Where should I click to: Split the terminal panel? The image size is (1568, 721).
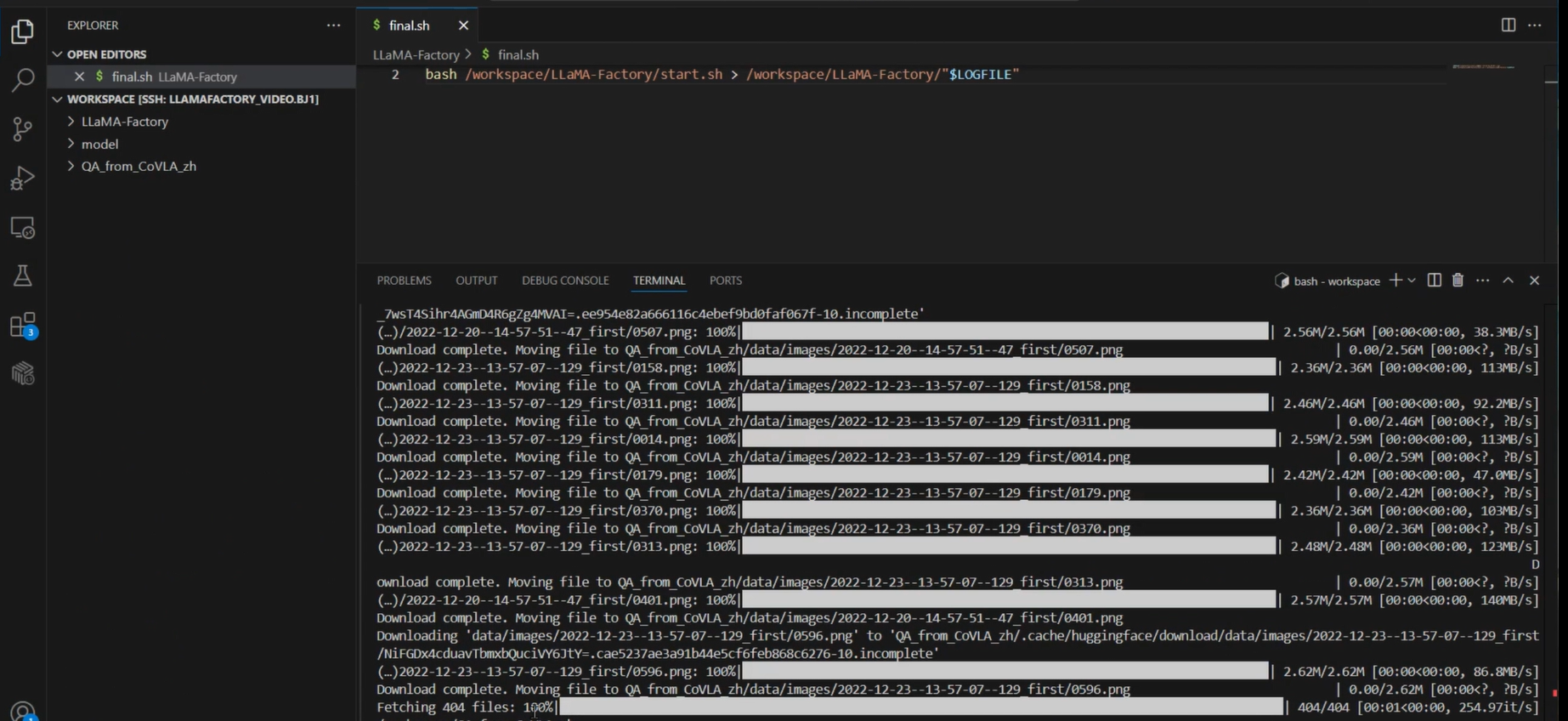pos(1434,281)
